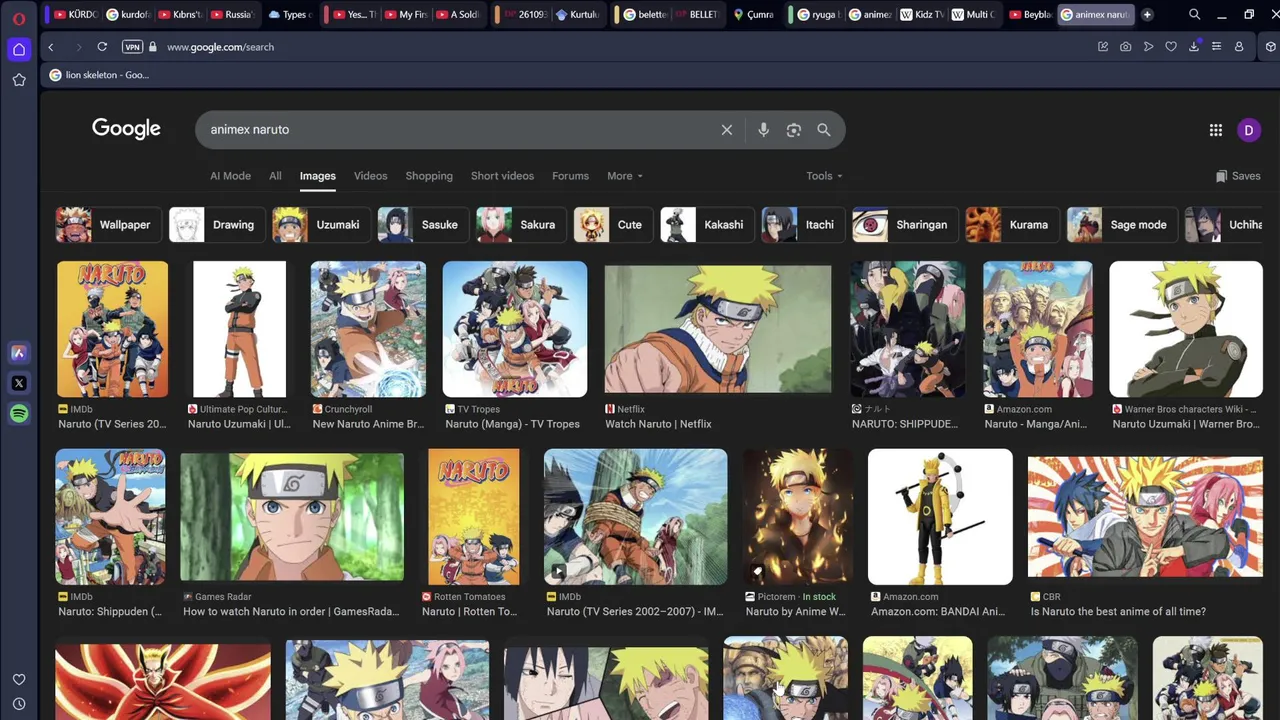Take a snapshot with camera icon
1280x720 pixels.
point(1126,47)
